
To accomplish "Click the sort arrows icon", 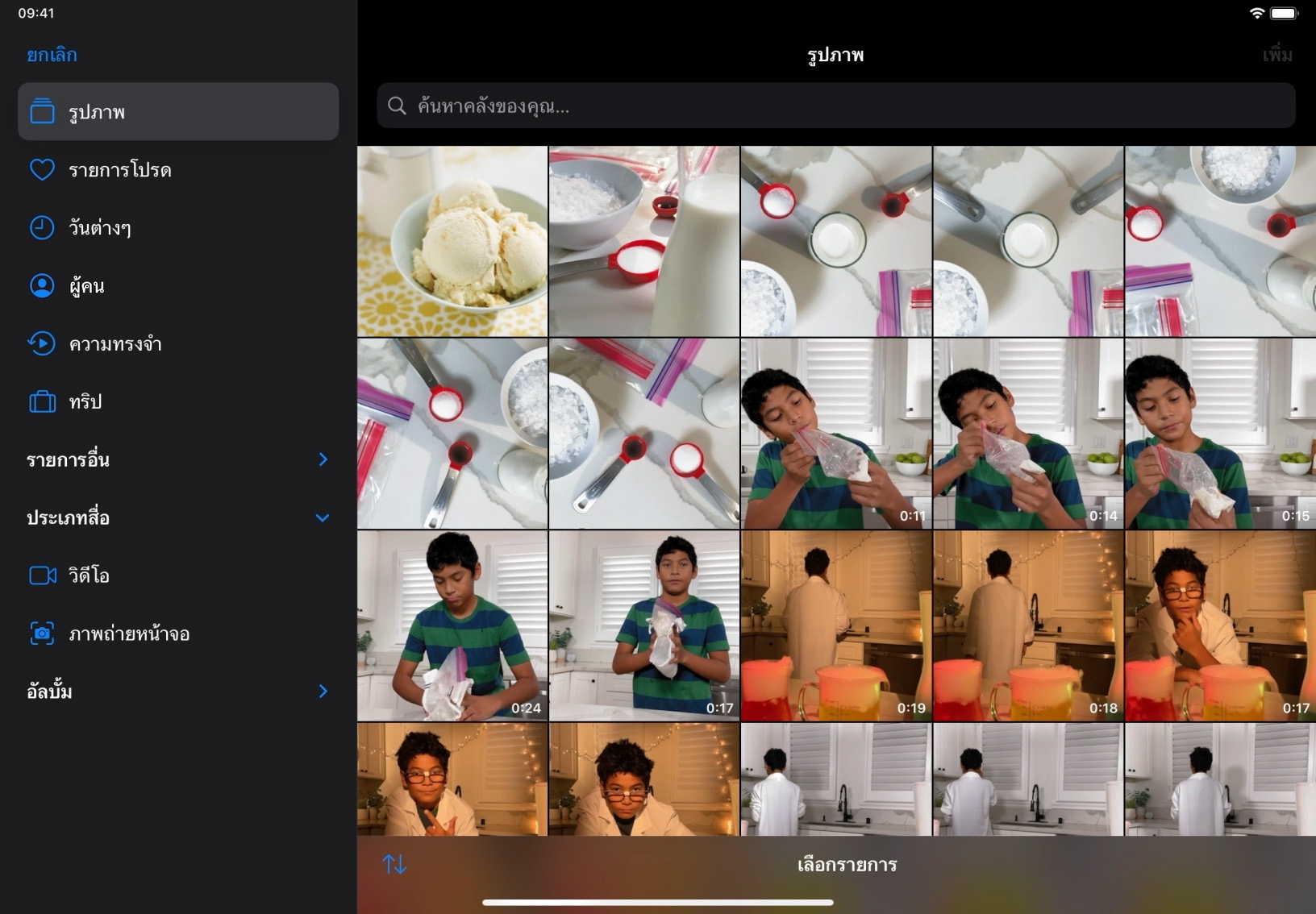I will point(394,864).
